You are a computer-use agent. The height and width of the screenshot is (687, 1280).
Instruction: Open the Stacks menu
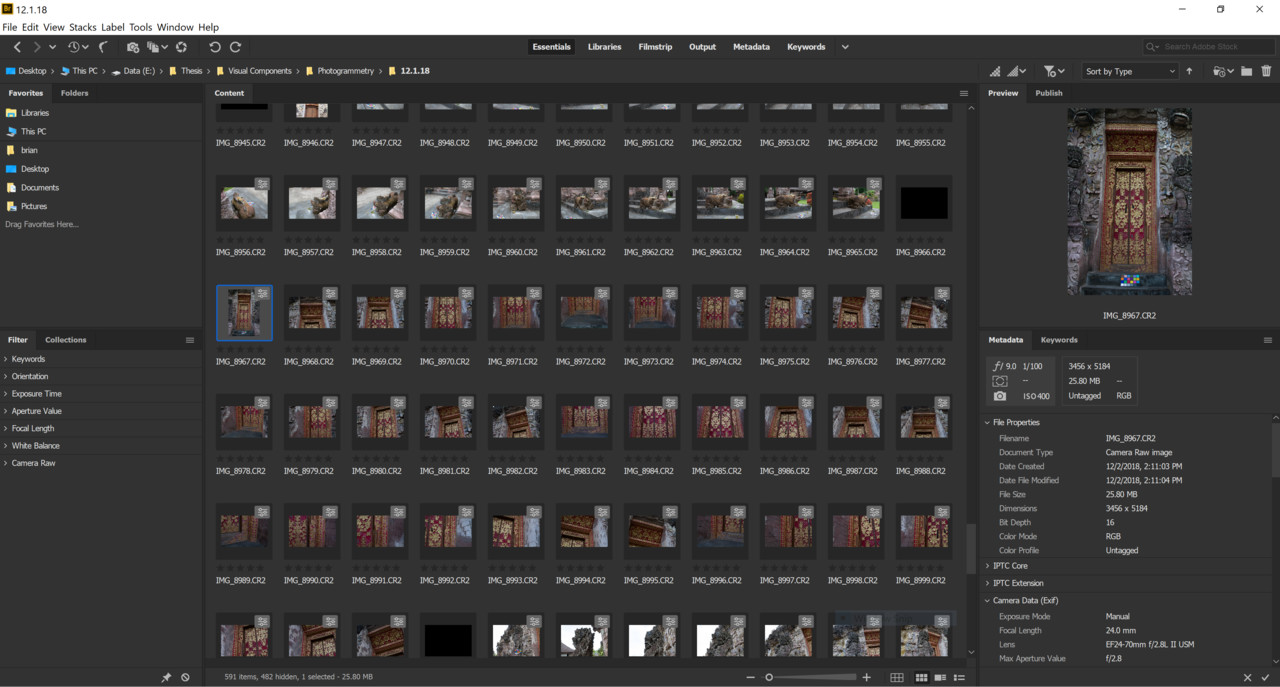click(x=82, y=27)
